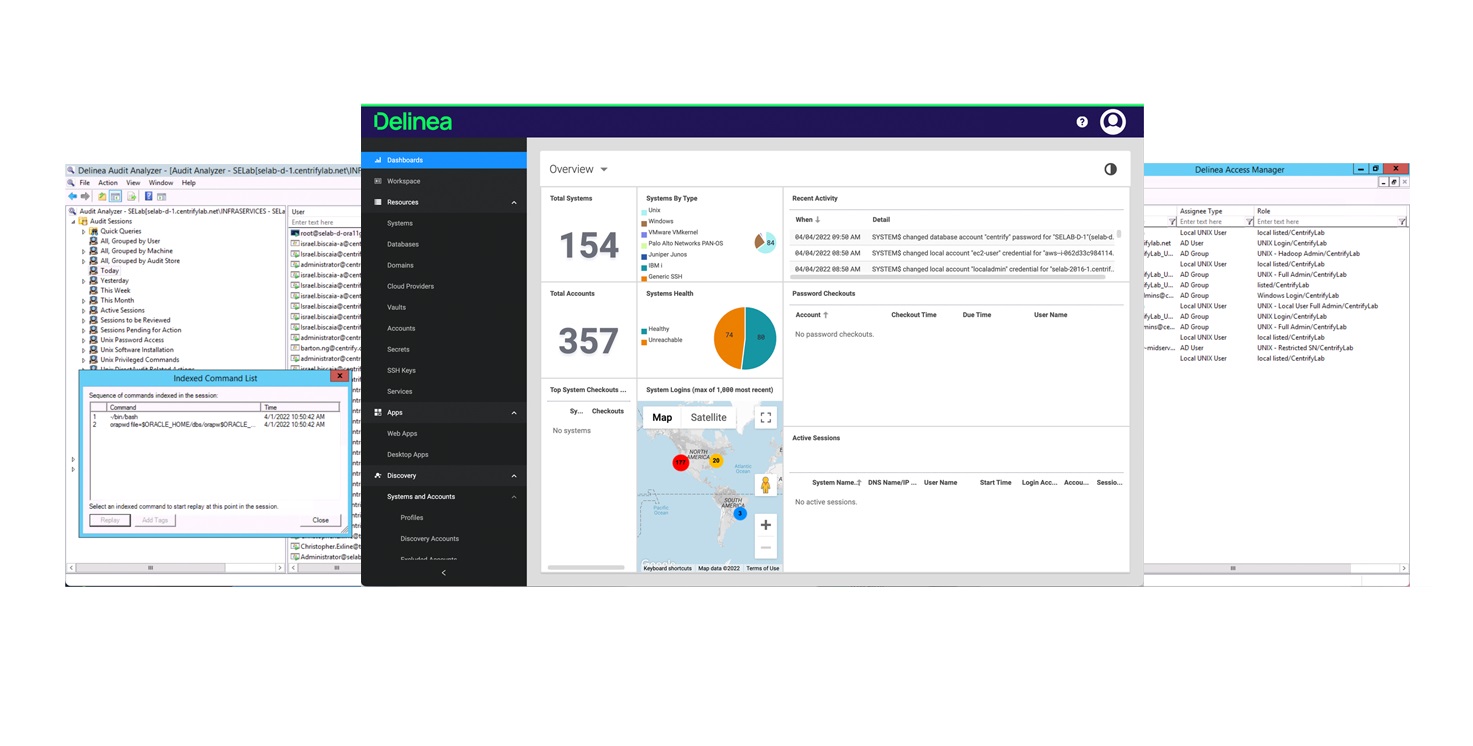Click the Forward arrow in Audit Analyzer toolbar
1473x746 pixels.
[x=85, y=196]
